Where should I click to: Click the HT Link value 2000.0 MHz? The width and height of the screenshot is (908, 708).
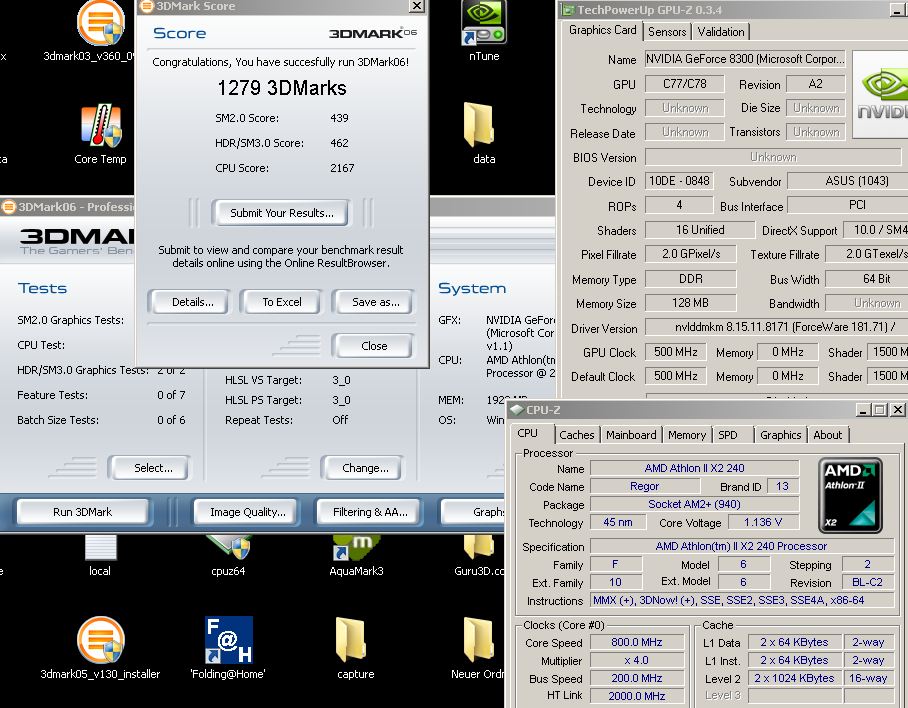pos(637,696)
